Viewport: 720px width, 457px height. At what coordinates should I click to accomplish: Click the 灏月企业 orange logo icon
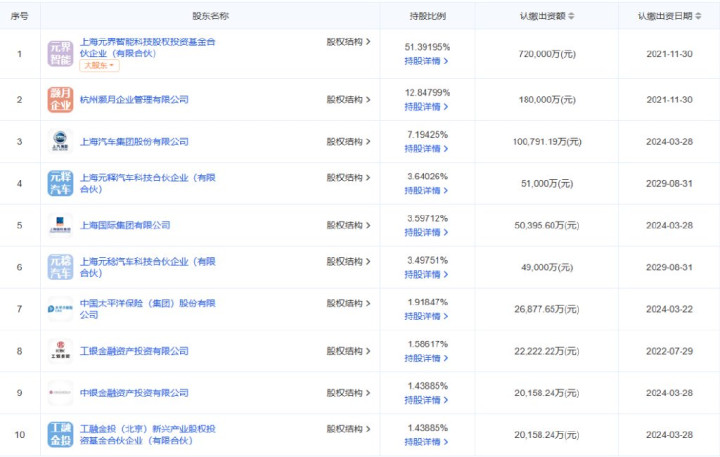pos(60,99)
